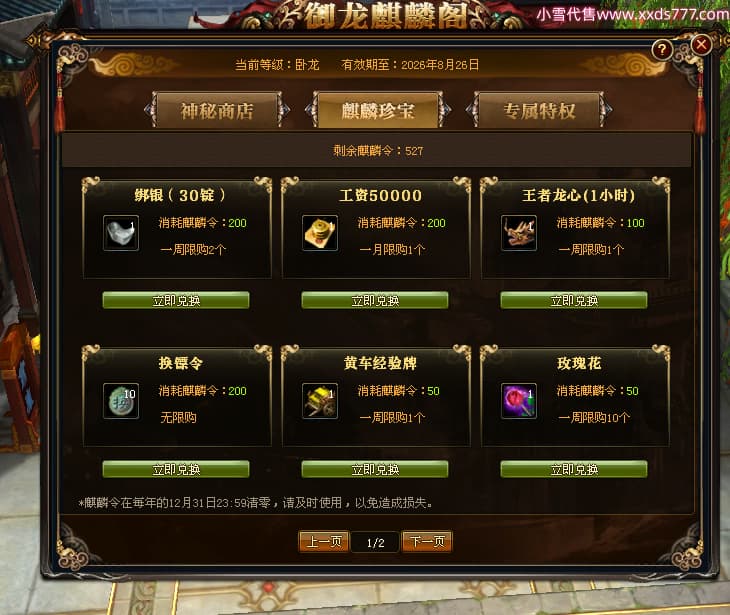Select the 麒麟珍宝 tab
Screen dimensions: 730x615
[378, 110]
